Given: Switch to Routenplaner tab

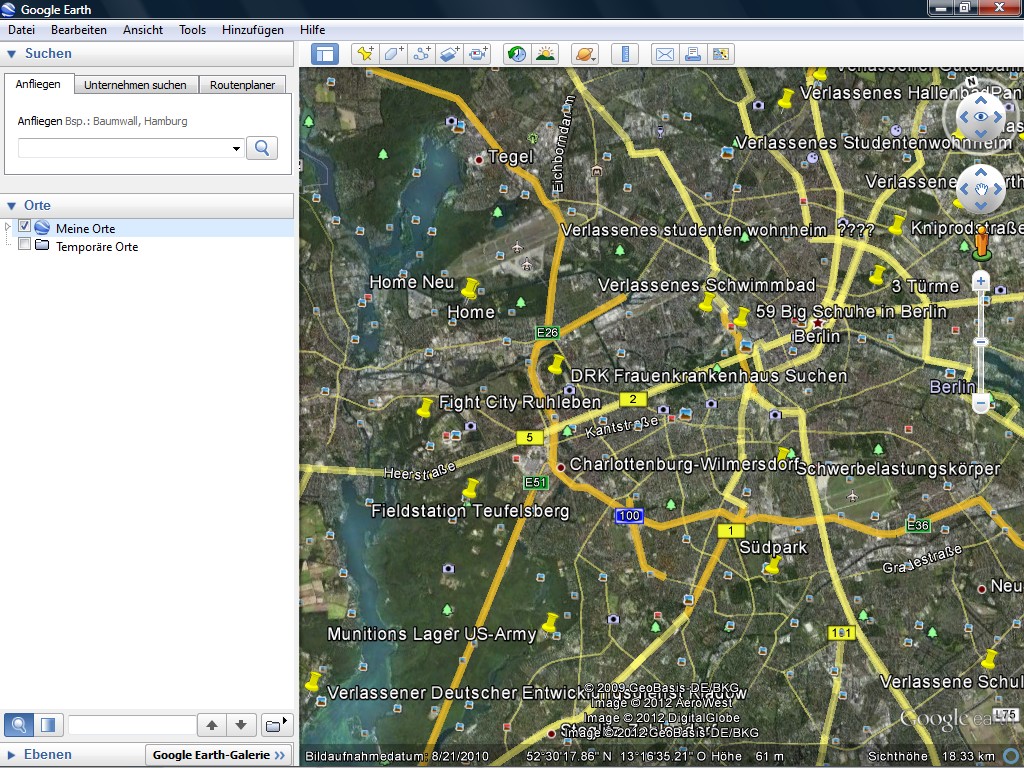Looking at the screenshot, I should coord(242,85).
